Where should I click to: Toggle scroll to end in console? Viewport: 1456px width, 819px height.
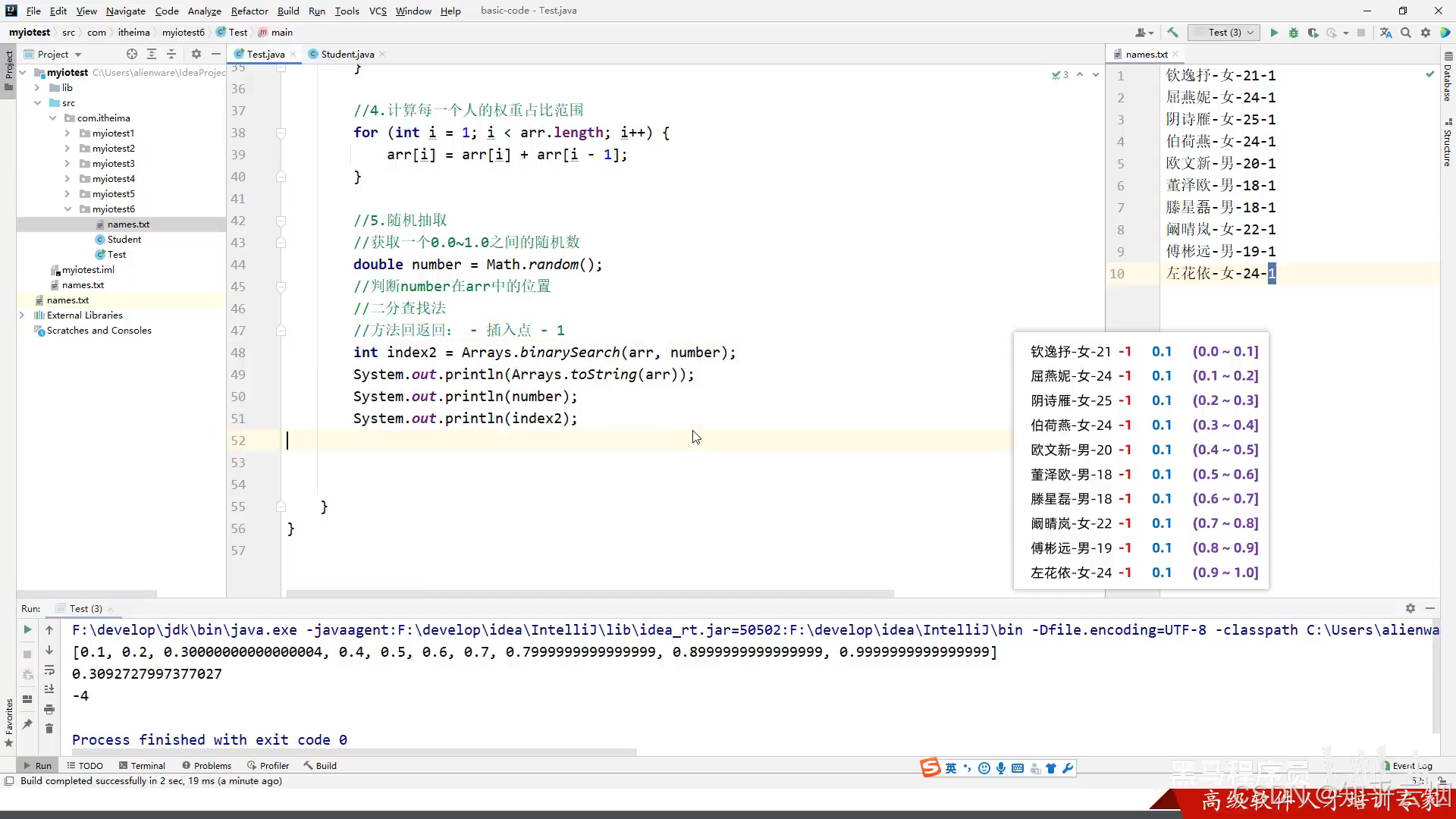click(x=49, y=689)
